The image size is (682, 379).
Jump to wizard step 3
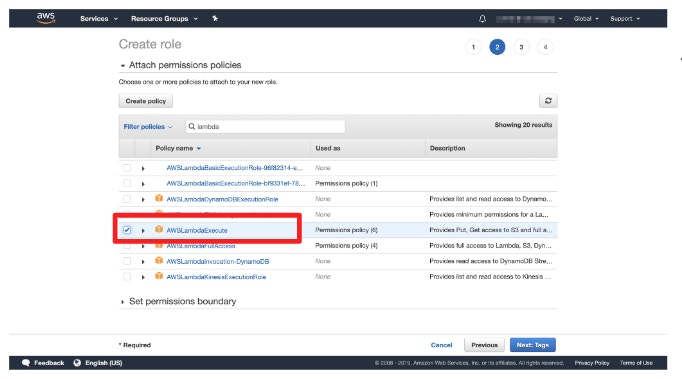(x=521, y=47)
